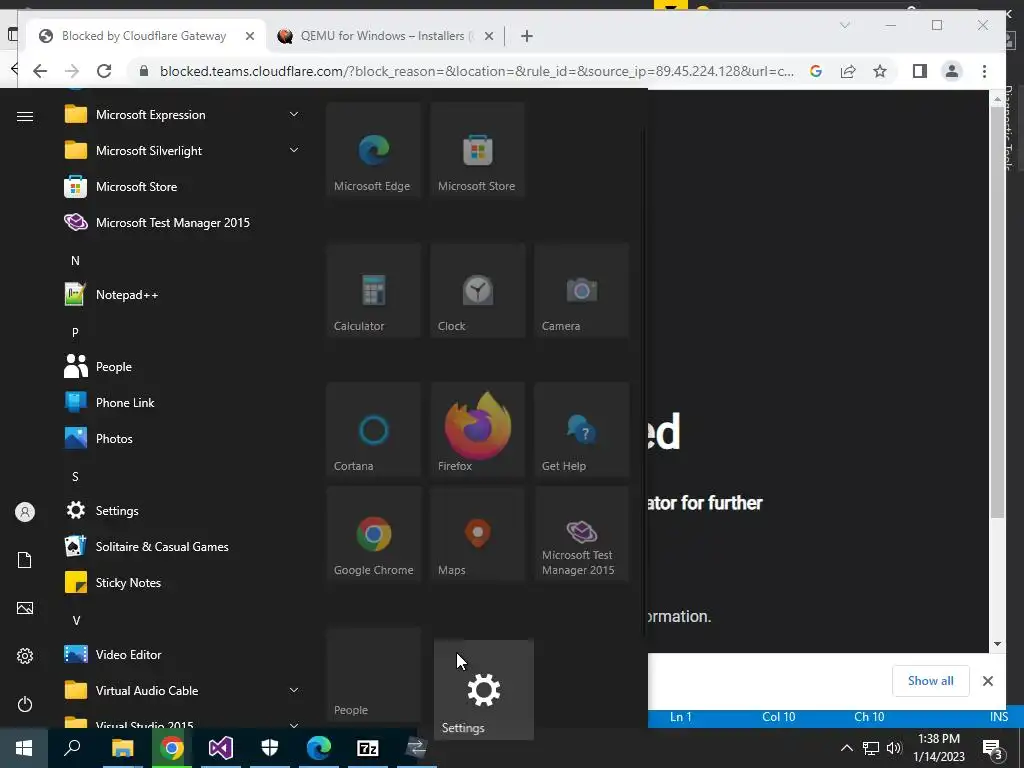Image resolution: width=1024 pixels, height=768 pixels.
Task: Open a new Chrome tab
Action: [527, 36]
